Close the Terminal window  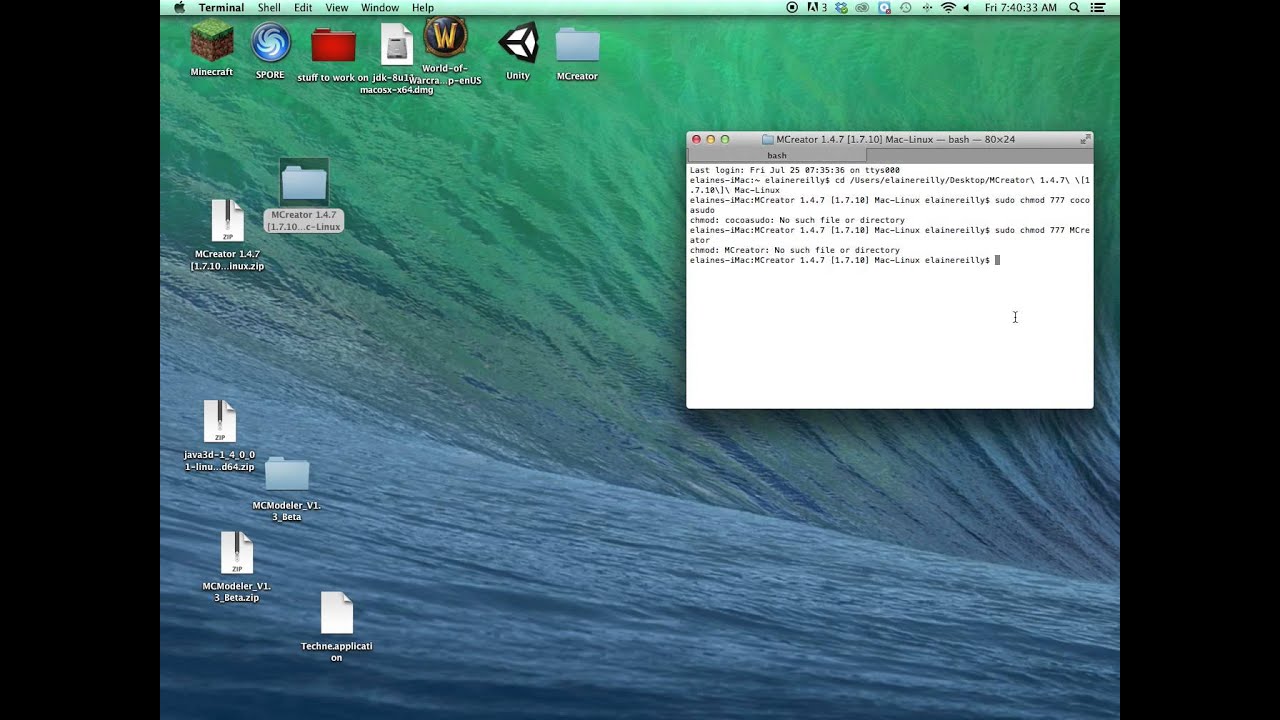696,139
